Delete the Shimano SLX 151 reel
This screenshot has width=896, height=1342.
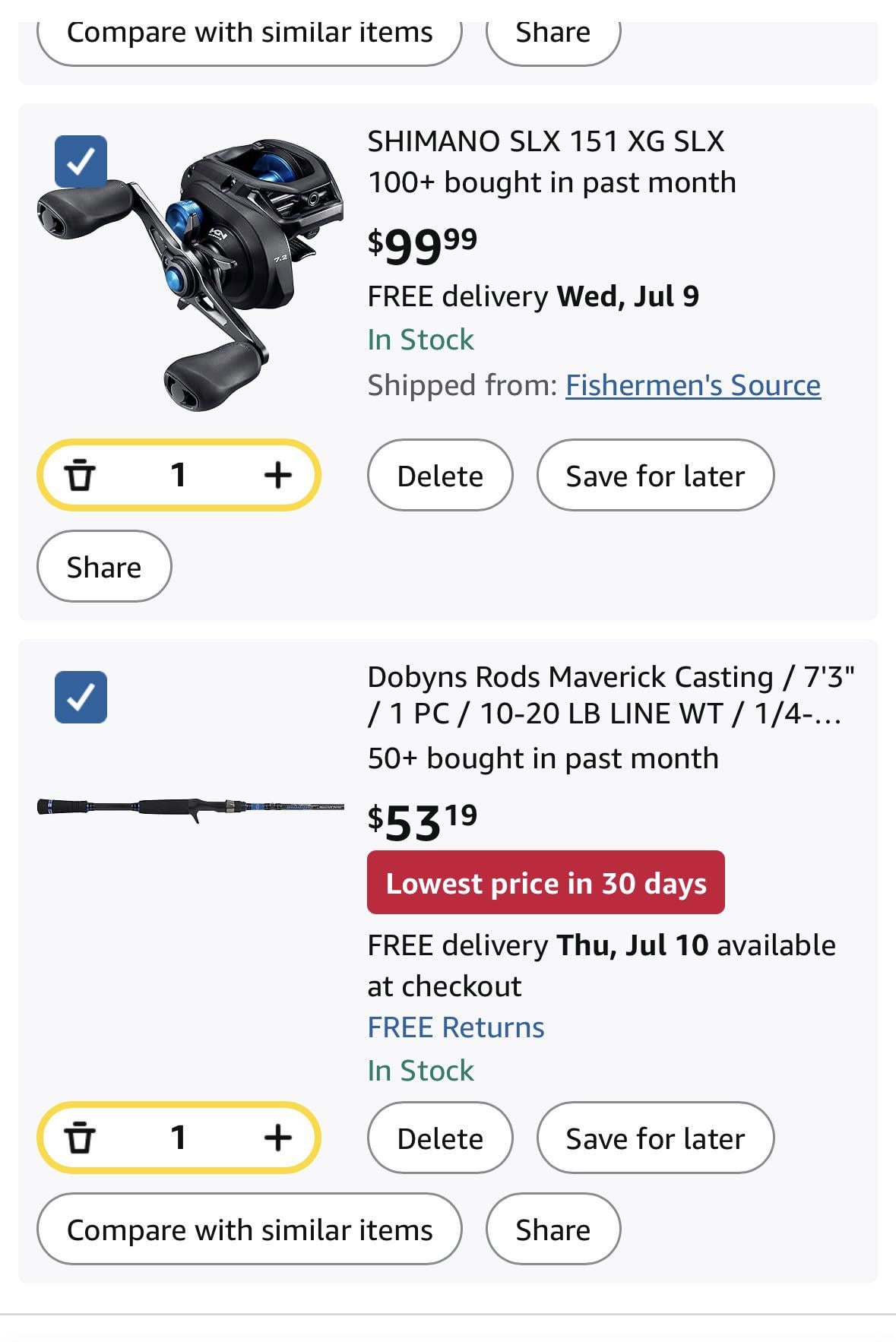pyautogui.click(x=440, y=476)
